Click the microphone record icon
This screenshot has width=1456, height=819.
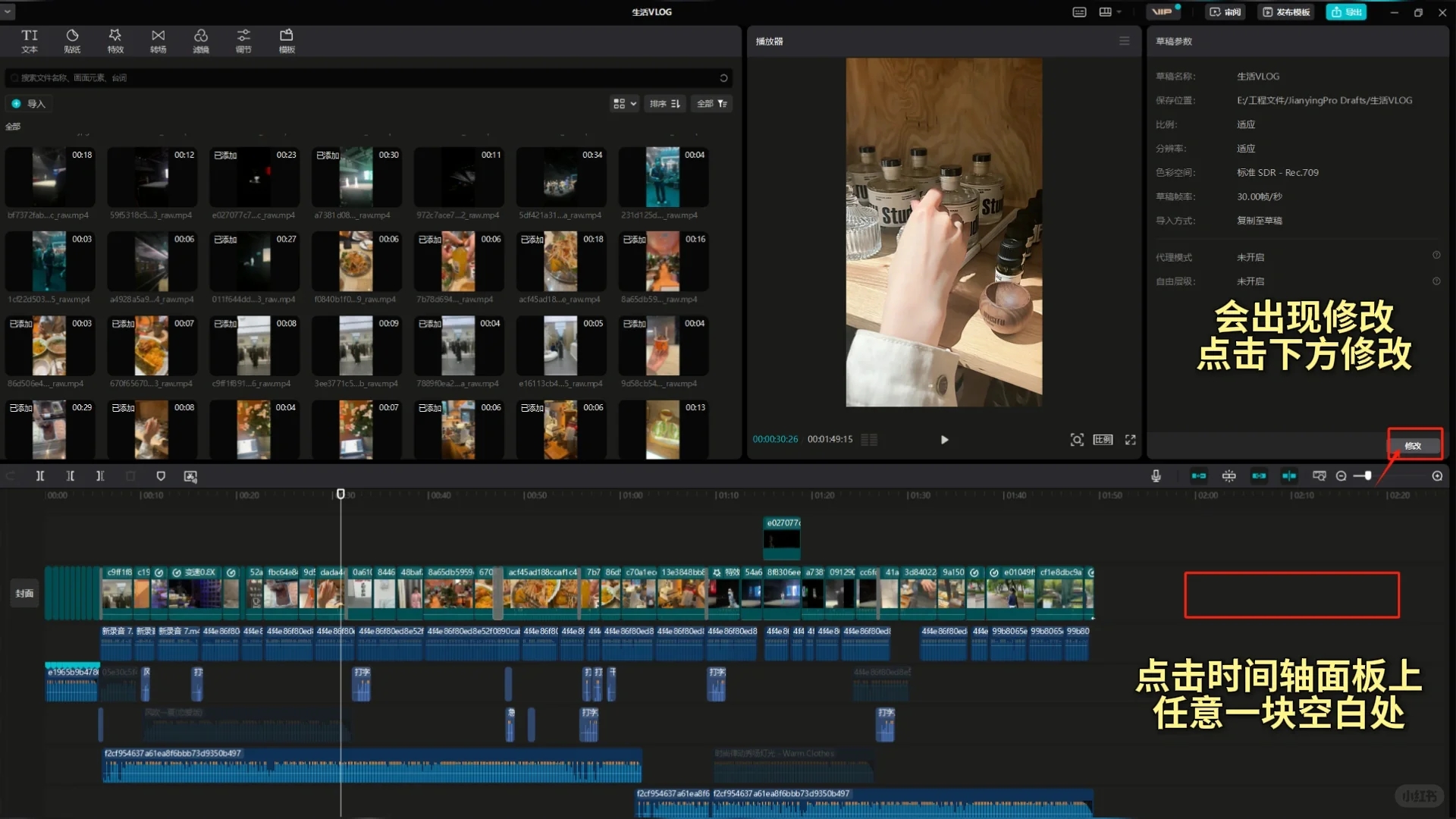point(1156,476)
